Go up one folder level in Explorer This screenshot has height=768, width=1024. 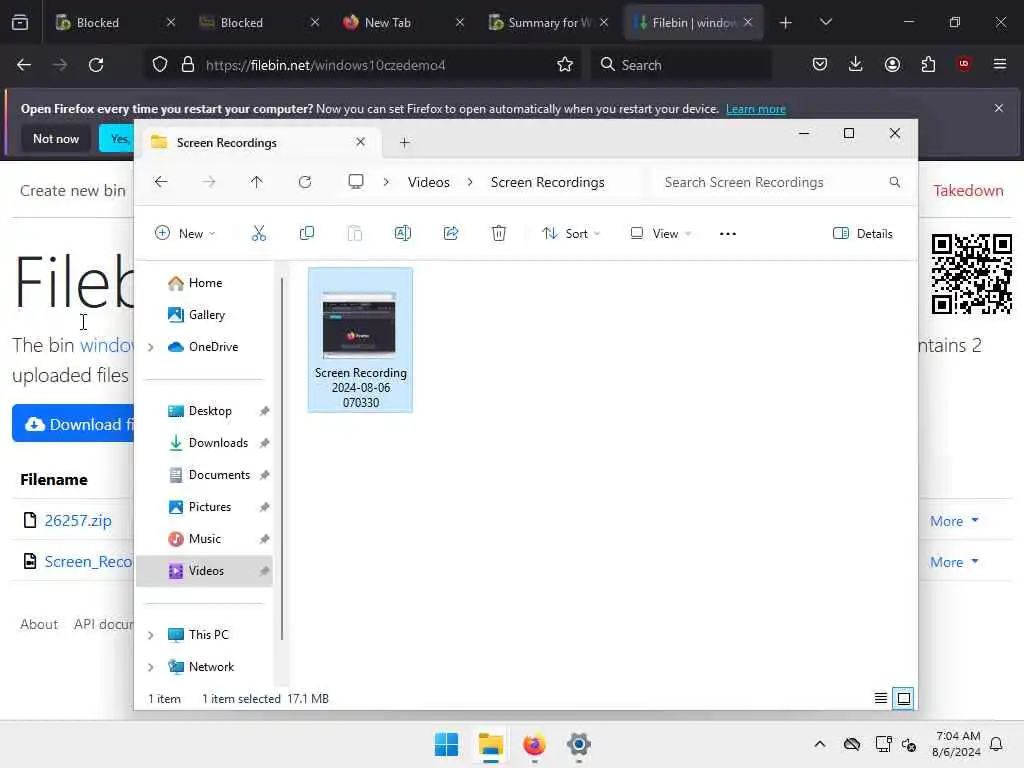tap(257, 182)
